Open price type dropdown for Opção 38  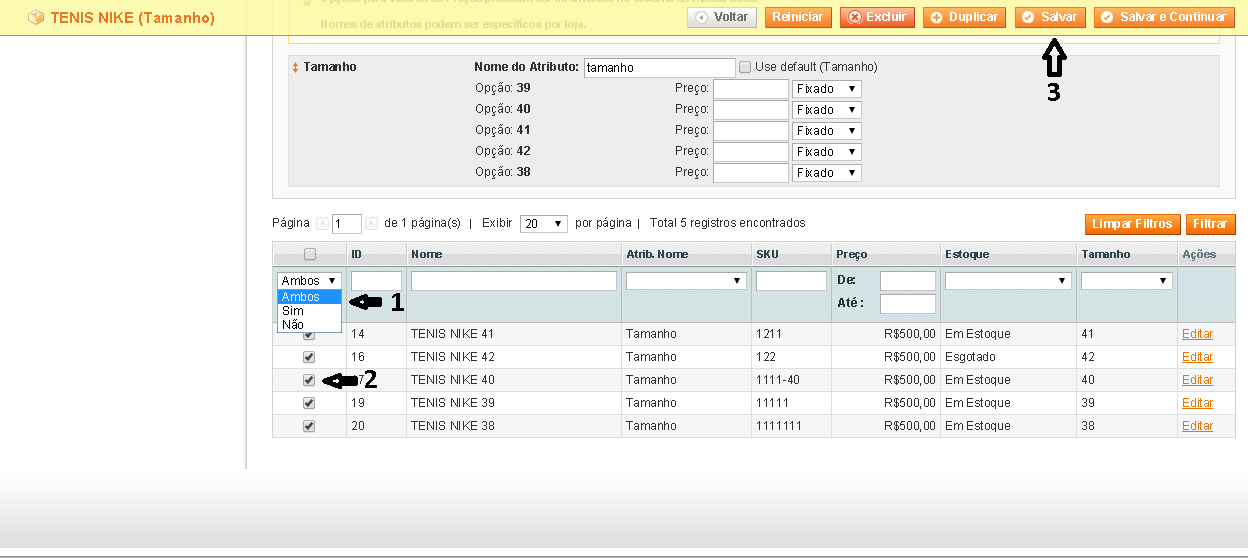point(826,173)
